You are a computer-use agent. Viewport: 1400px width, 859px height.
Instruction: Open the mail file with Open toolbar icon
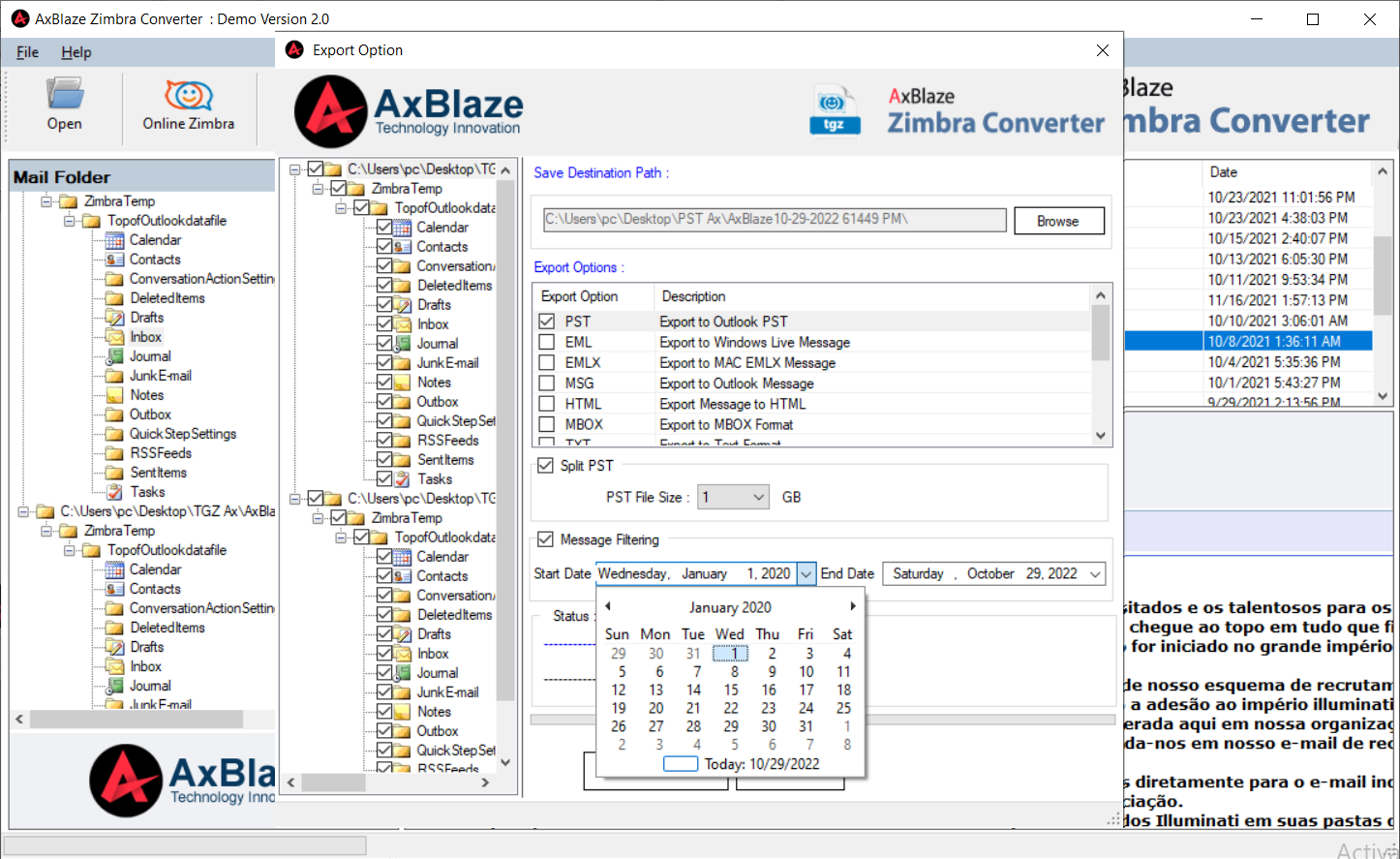[64, 104]
